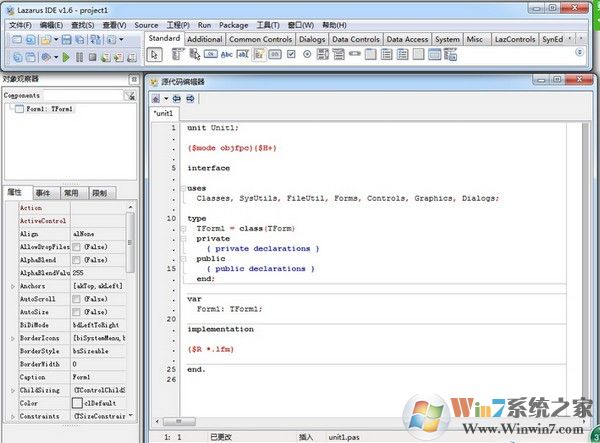Click the Save file icon
This screenshot has width=600, height=443.
66,40
